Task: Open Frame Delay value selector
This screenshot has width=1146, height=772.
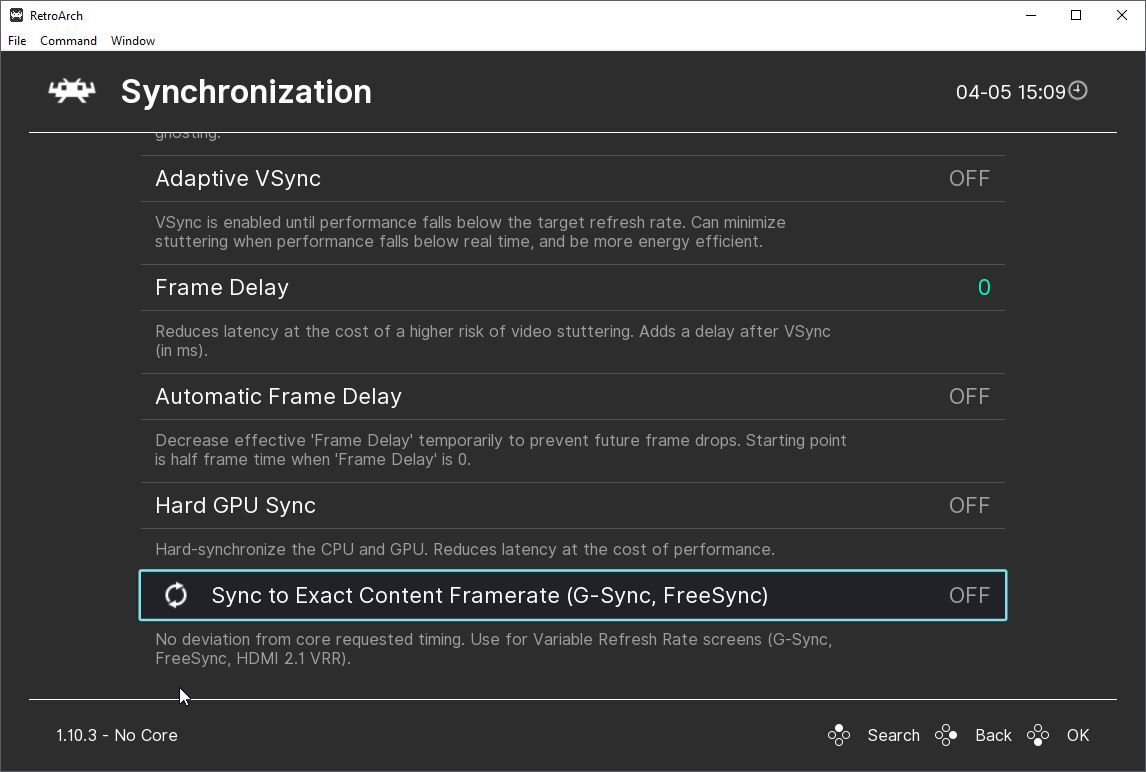Action: [x=983, y=287]
